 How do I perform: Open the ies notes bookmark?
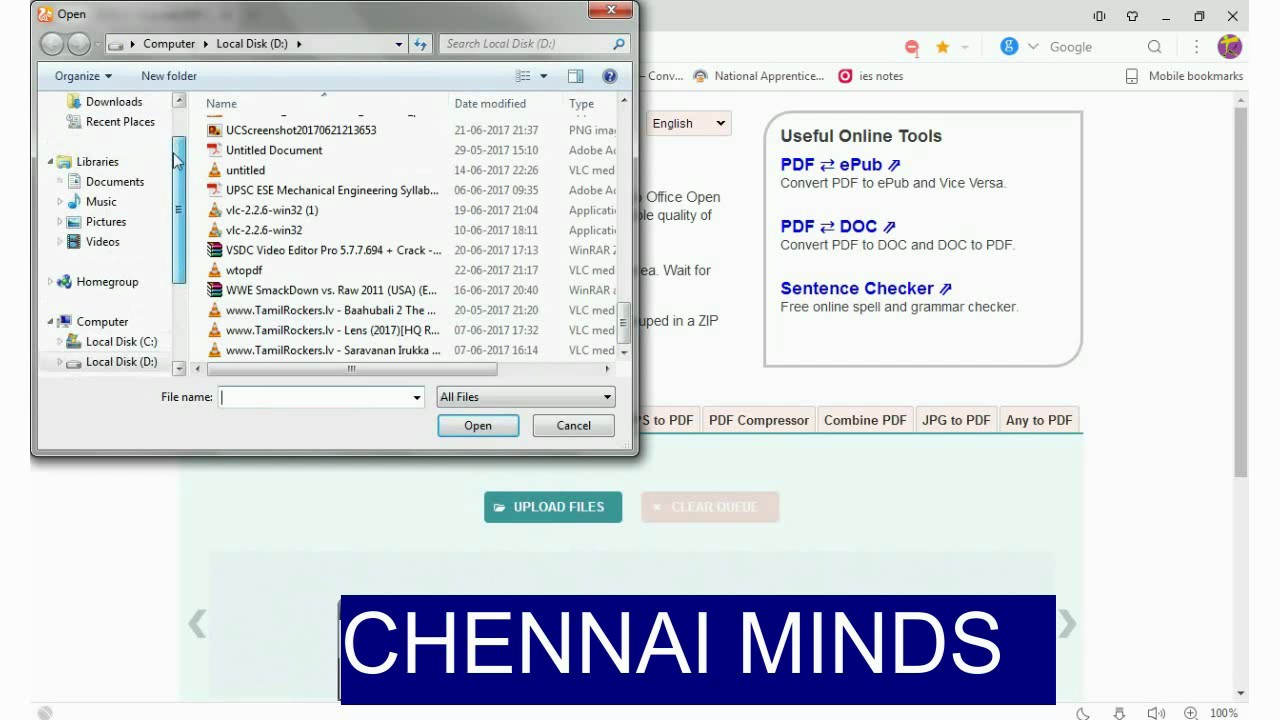871,76
